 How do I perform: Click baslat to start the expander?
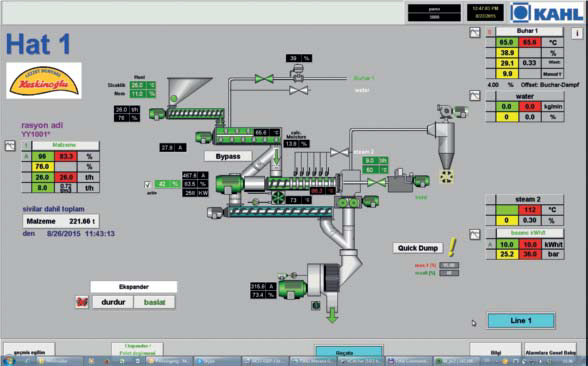point(154,302)
